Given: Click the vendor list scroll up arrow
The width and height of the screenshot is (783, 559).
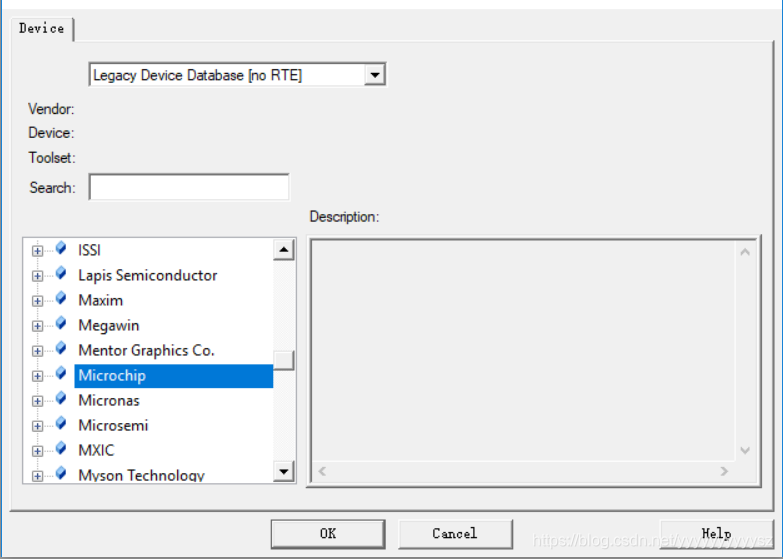Looking at the screenshot, I should [x=284, y=249].
